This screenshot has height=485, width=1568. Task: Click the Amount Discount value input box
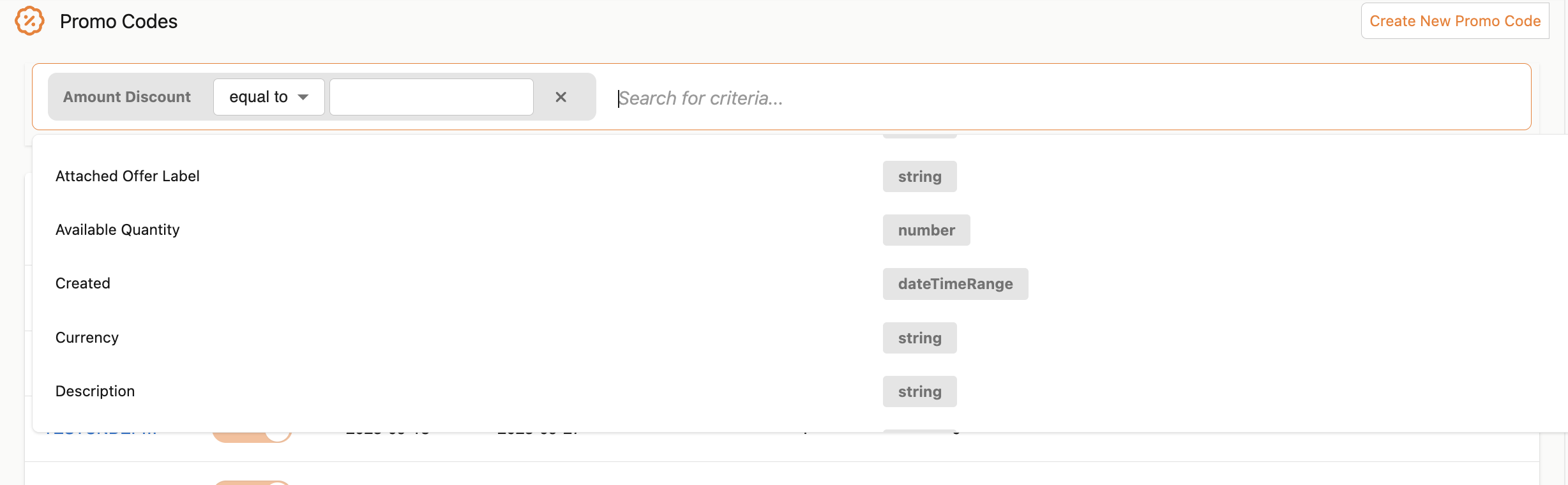coord(432,97)
